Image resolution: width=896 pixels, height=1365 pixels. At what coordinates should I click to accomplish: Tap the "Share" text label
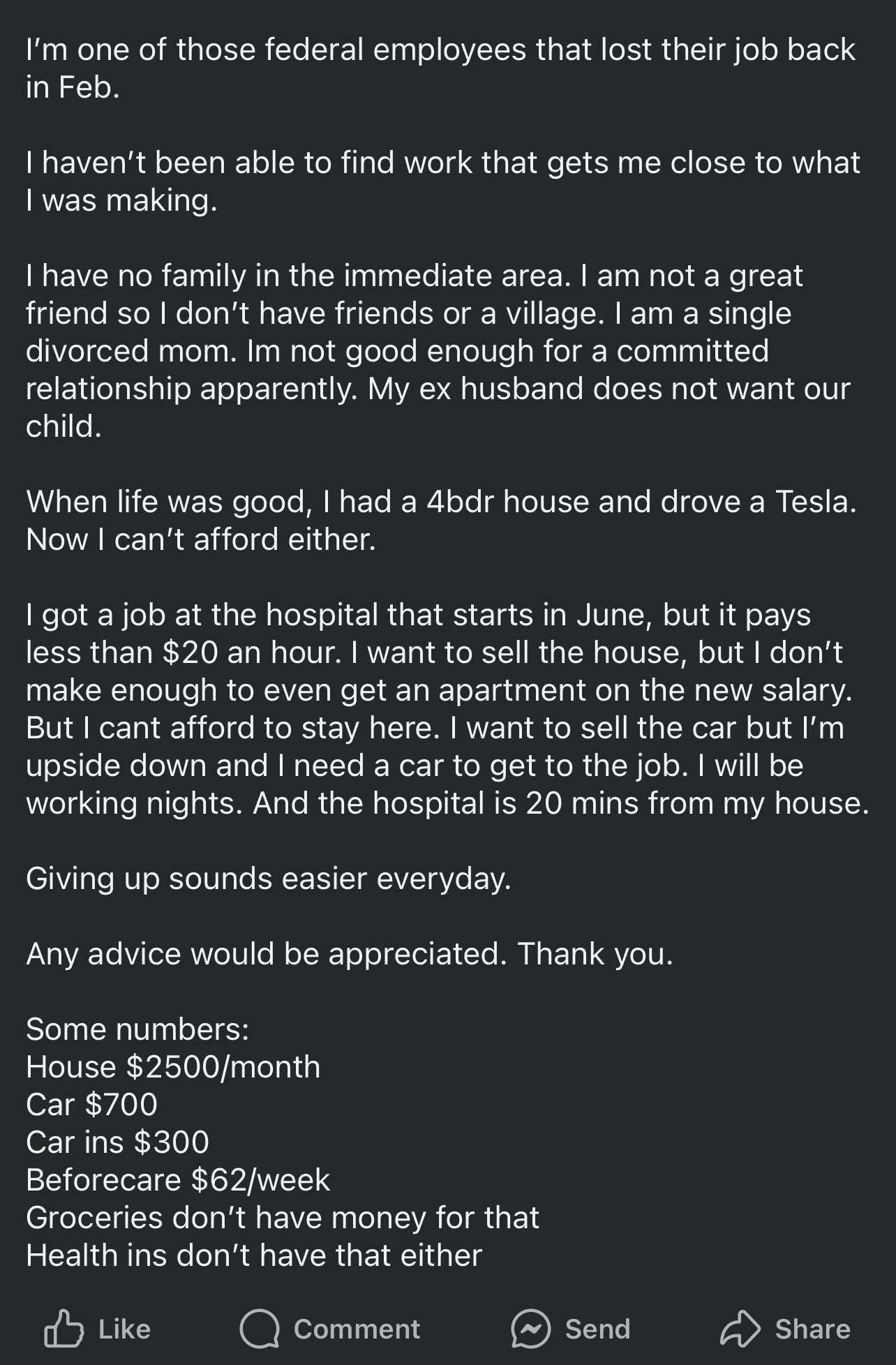pos(812,1329)
